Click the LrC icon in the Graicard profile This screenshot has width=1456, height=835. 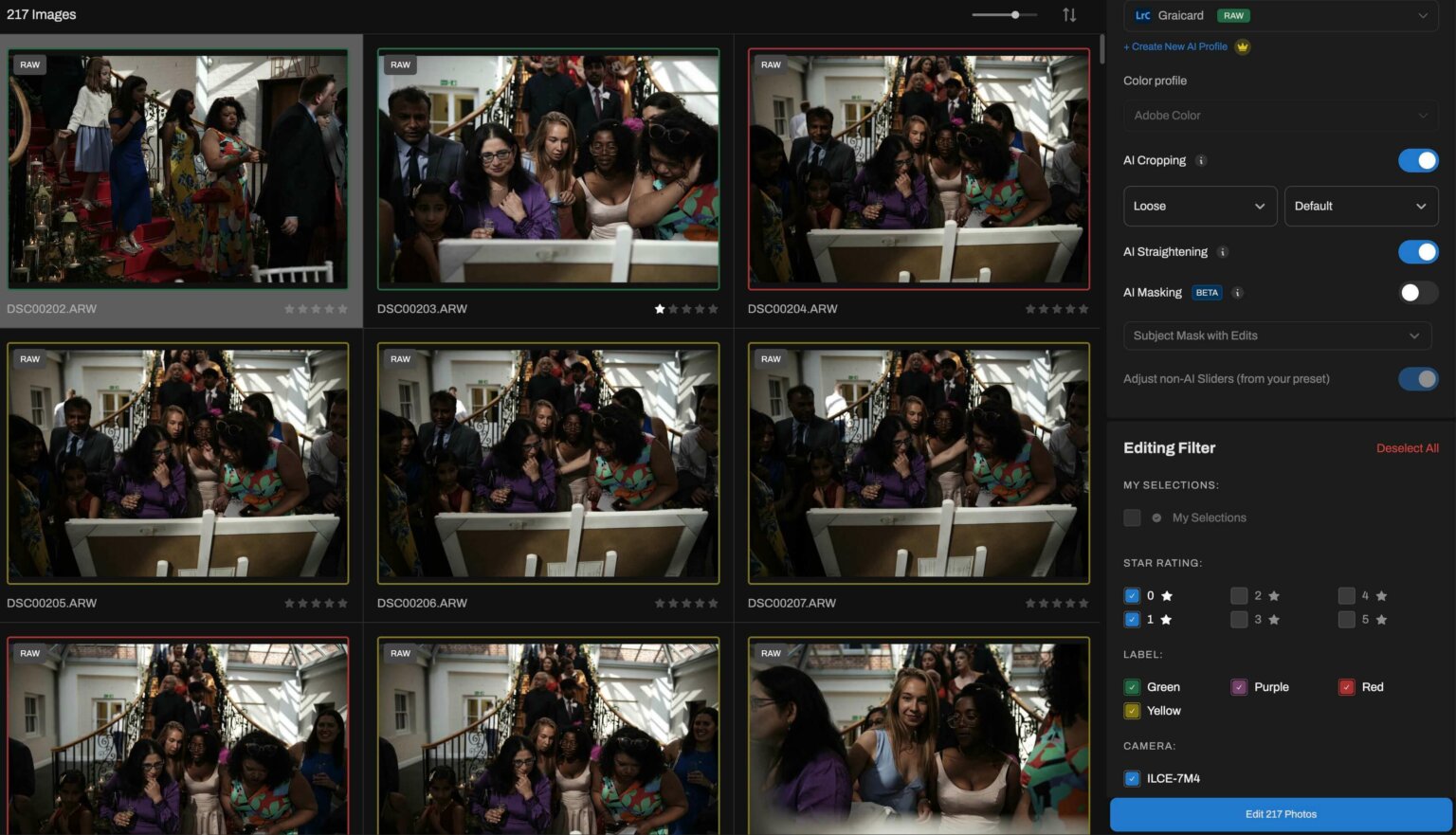point(1144,15)
